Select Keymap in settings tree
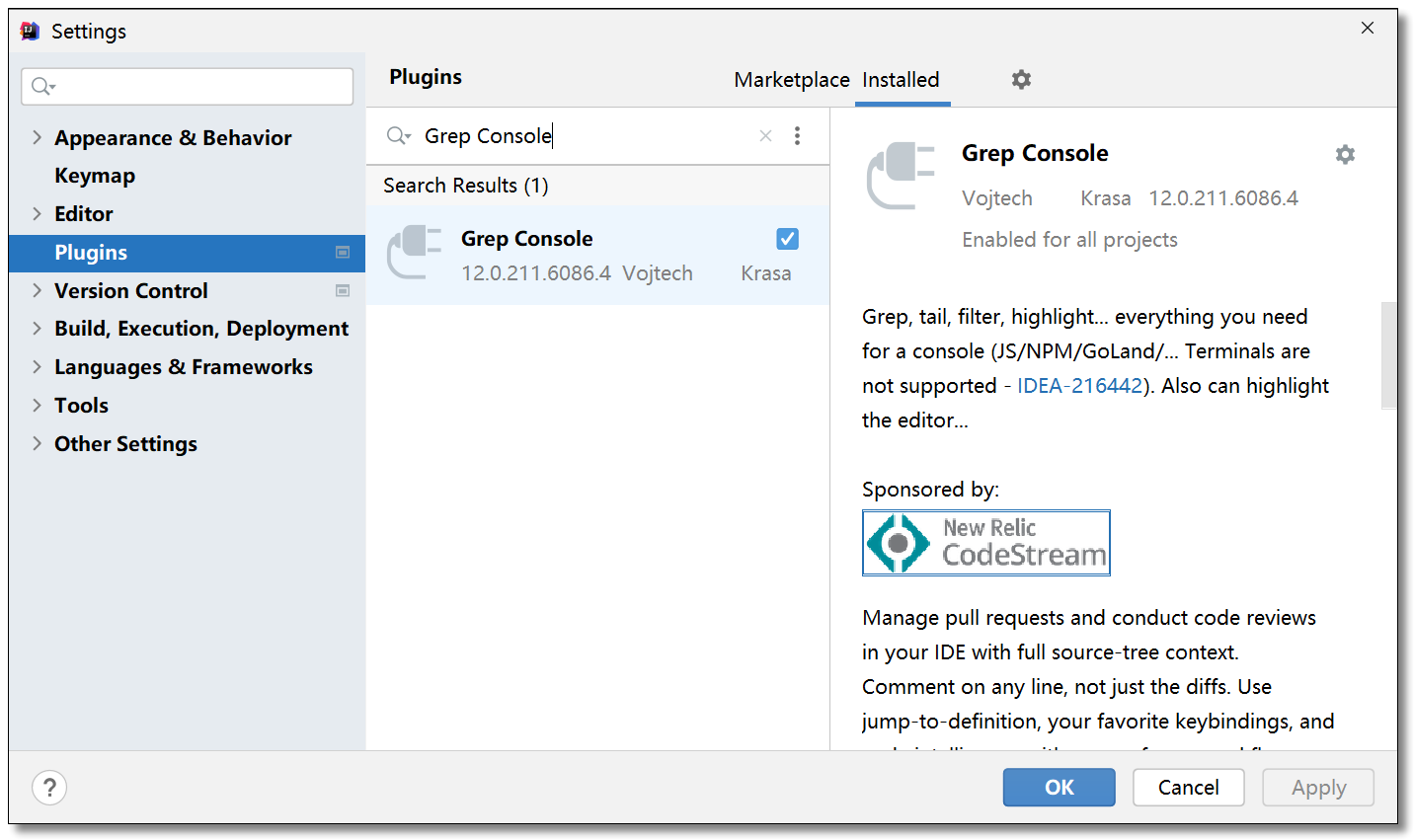1414x840 pixels. click(x=95, y=176)
